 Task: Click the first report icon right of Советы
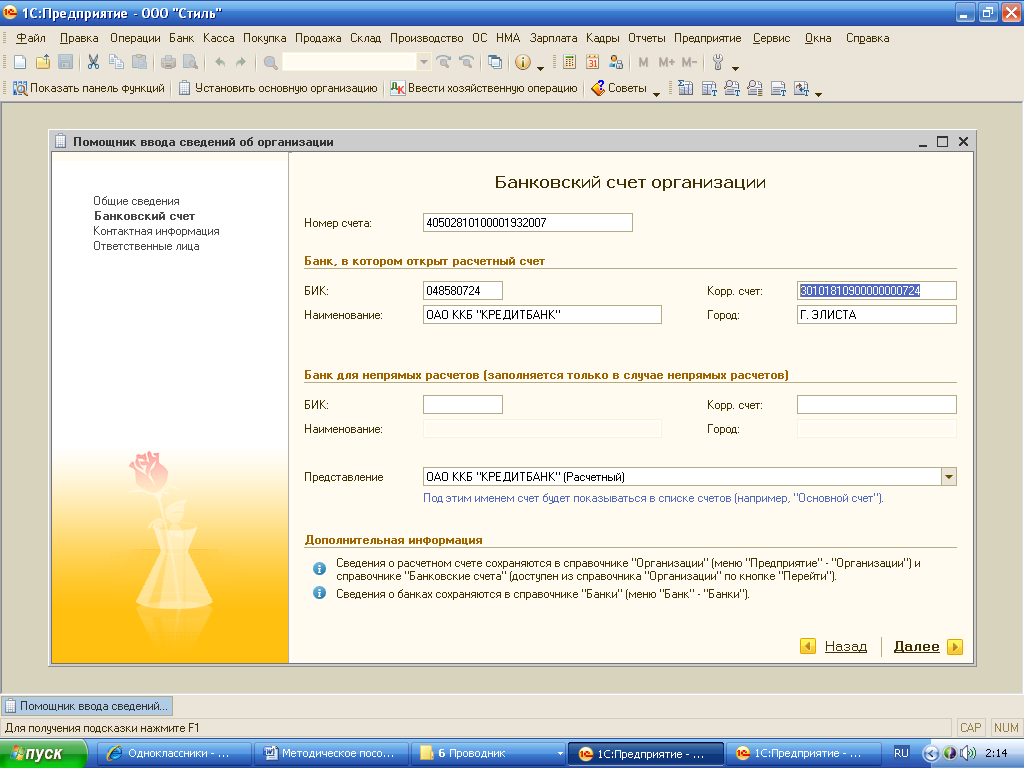coord(685,88)
